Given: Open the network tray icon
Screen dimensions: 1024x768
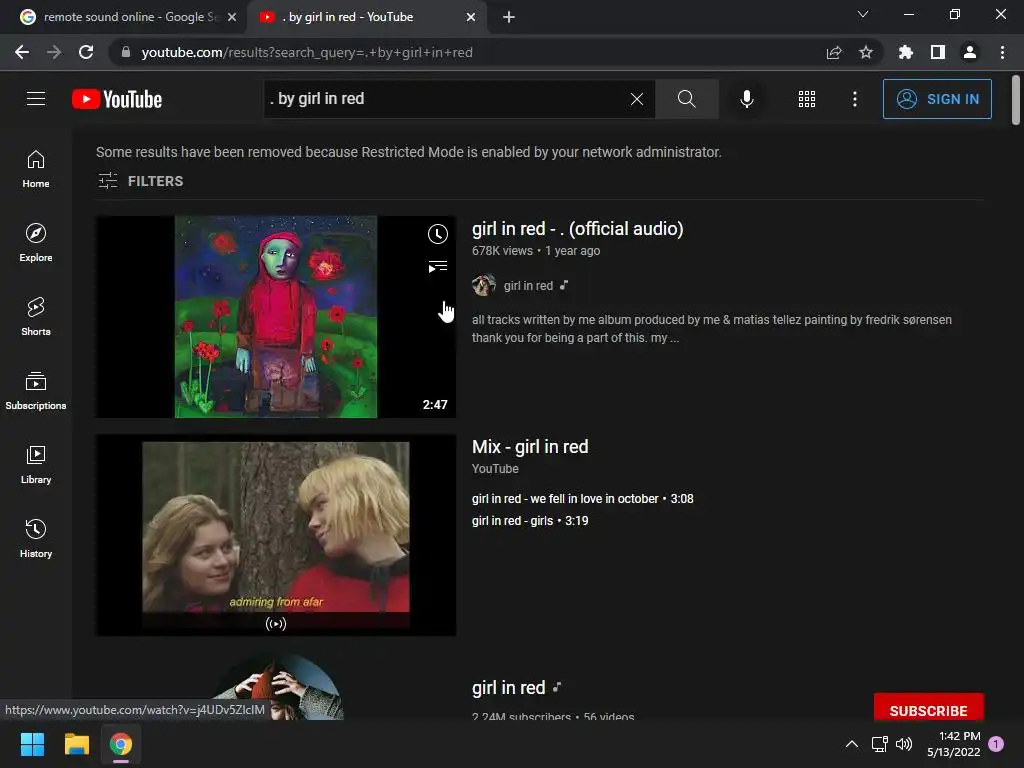Looking at the screenshot, I should tap(879, 744).
